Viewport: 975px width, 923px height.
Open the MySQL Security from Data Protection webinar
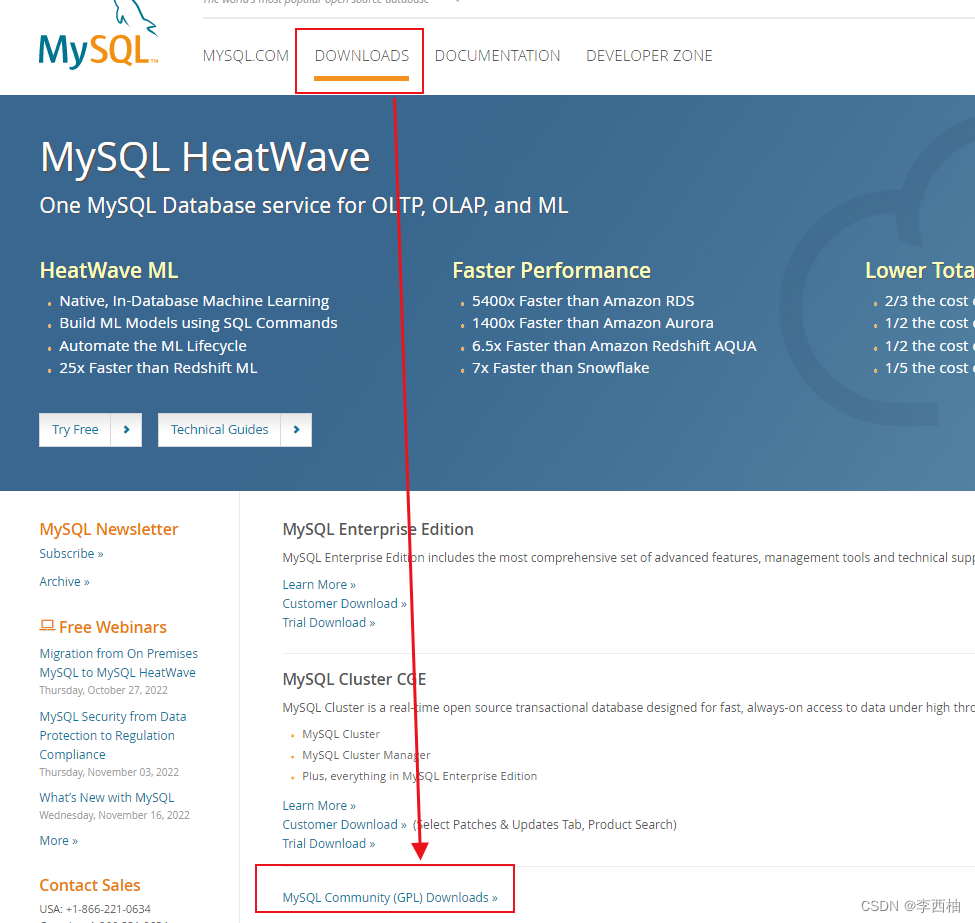tap(113, 735)
